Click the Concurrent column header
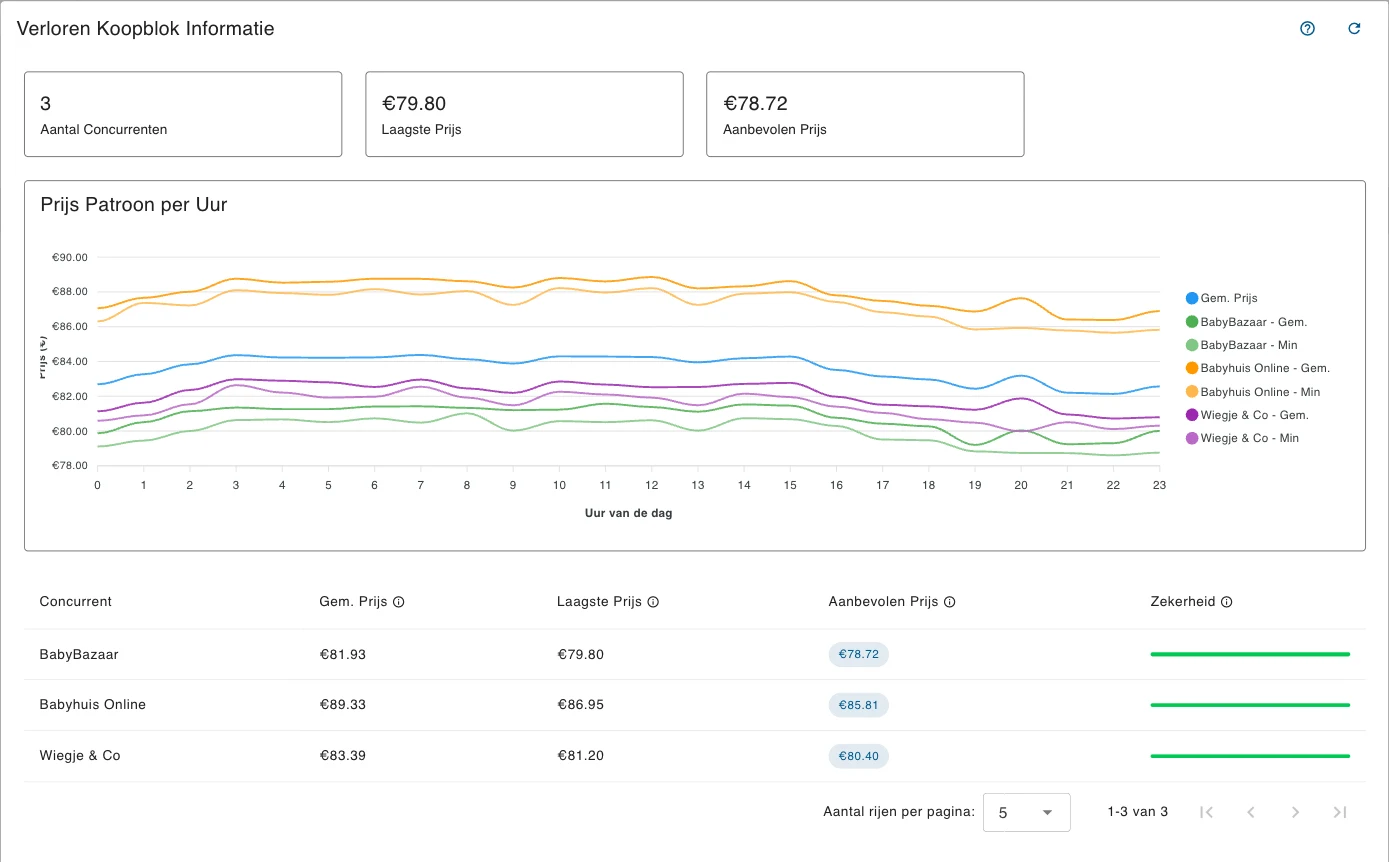The width and height of the screenshot is (1389, 862). click(x=76, y=602)
